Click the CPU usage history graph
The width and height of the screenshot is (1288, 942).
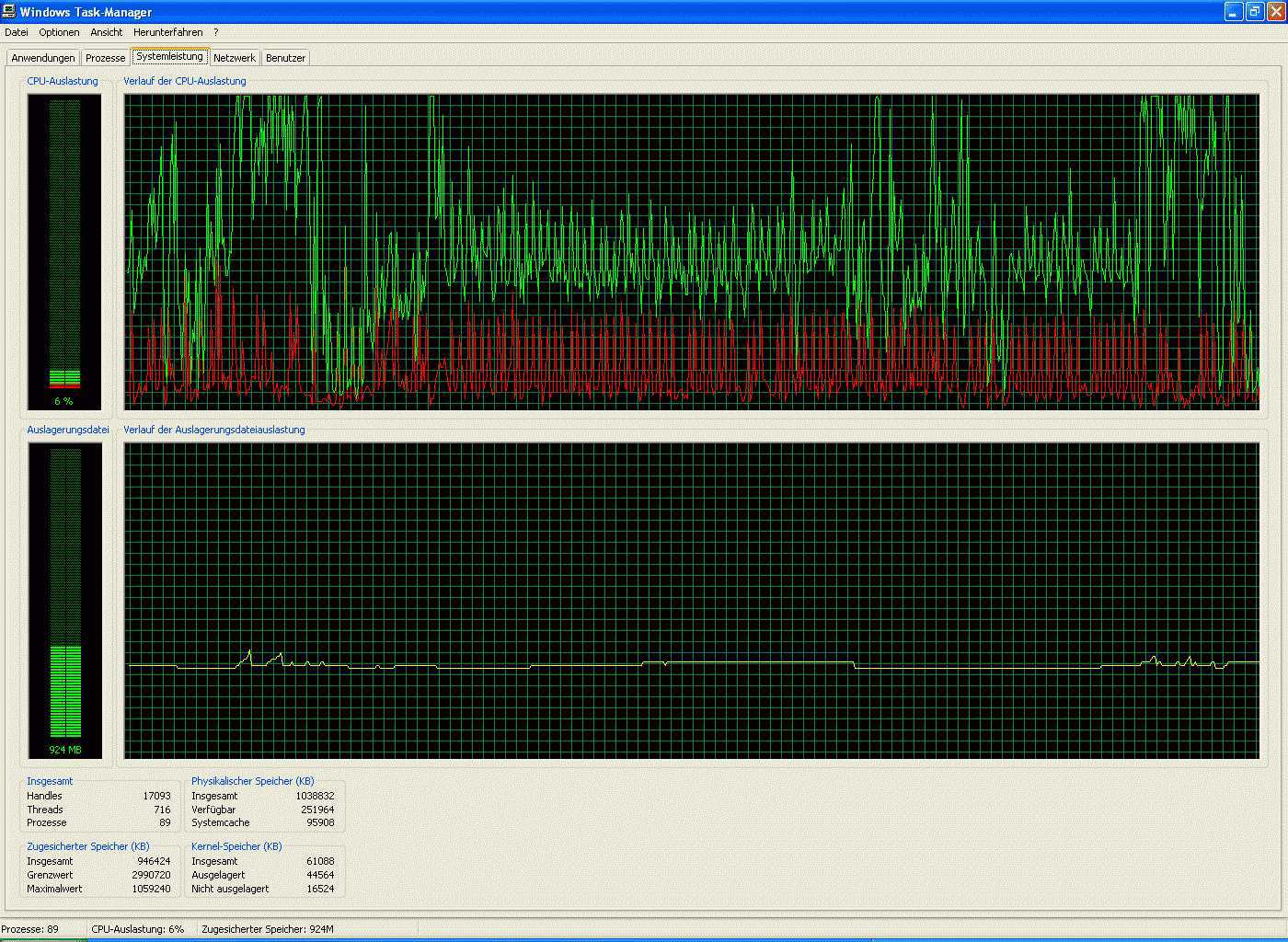click(x=691, y=251)
